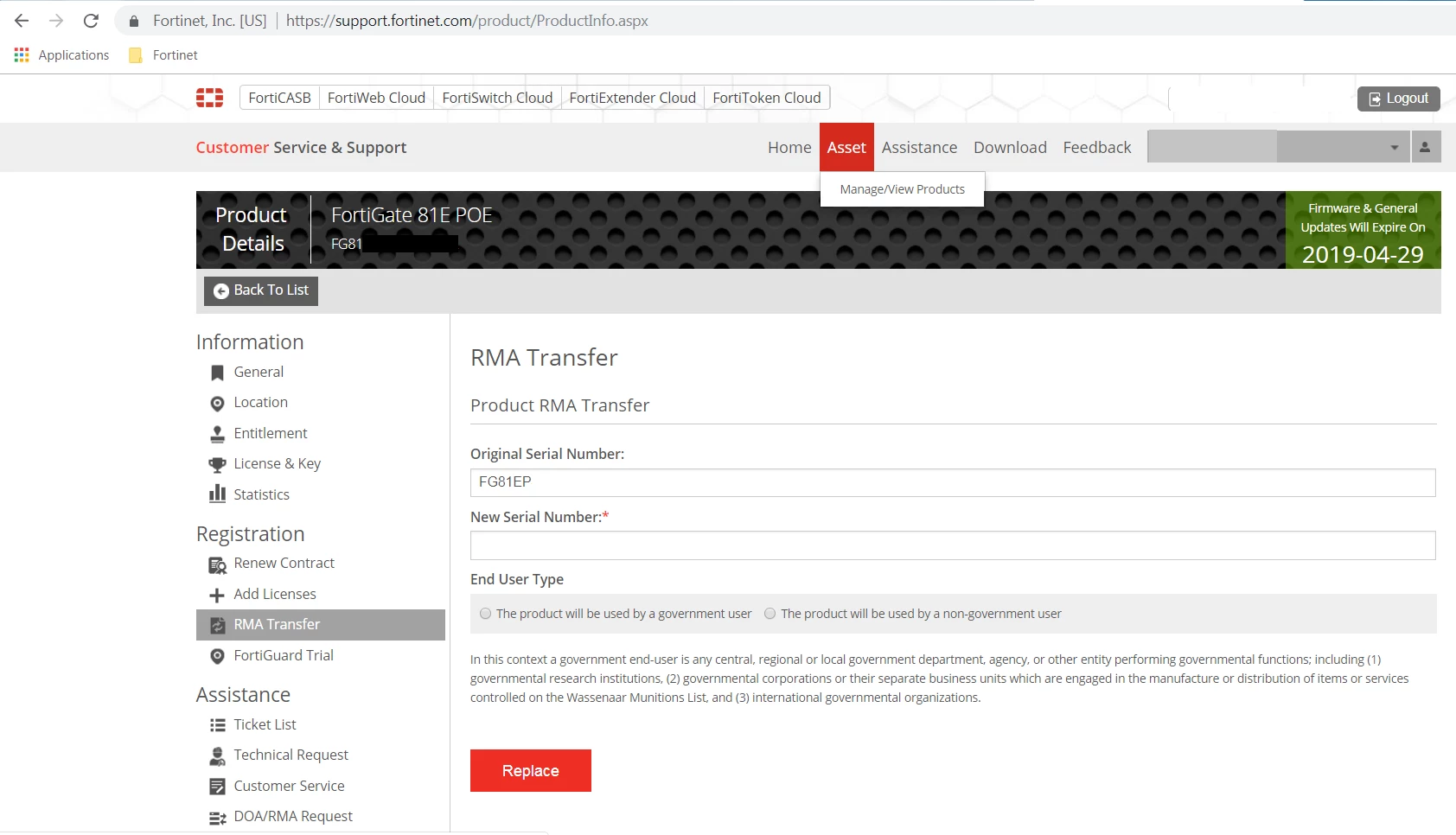The width and height of the screenshot is (1456, 835).
Task: Click the Entitlement person icon
Action: 217,434
